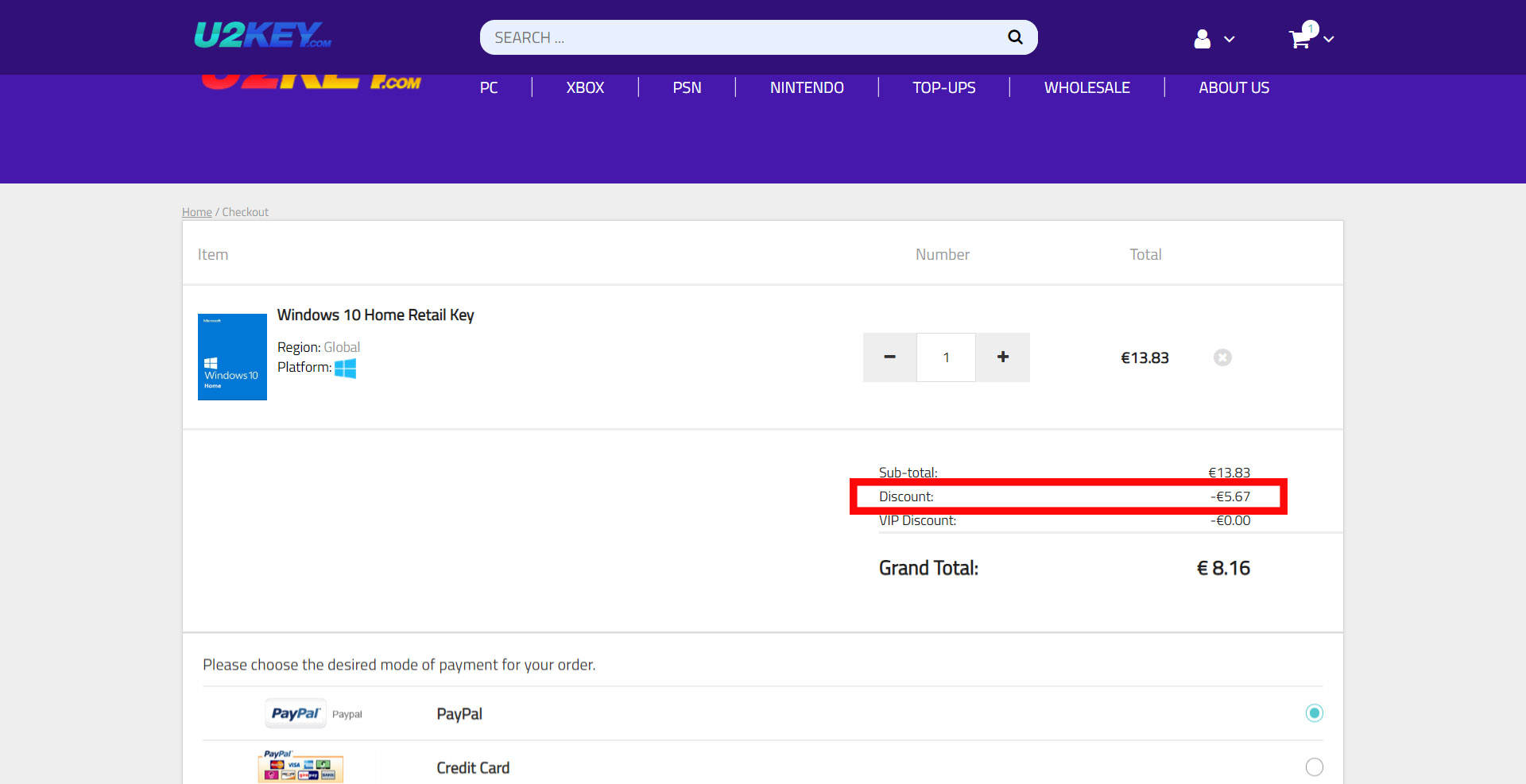Increase quantity with plus button

[1003, 357]
